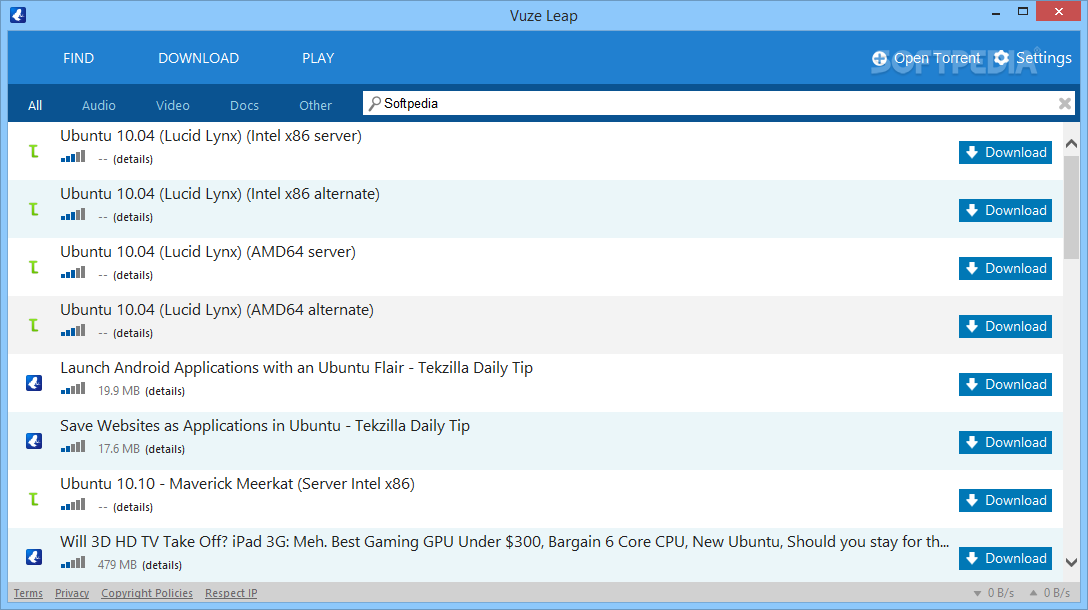Switch to the PLAY tab
This screenshot has height=610, width=1088.
point(318,58)
